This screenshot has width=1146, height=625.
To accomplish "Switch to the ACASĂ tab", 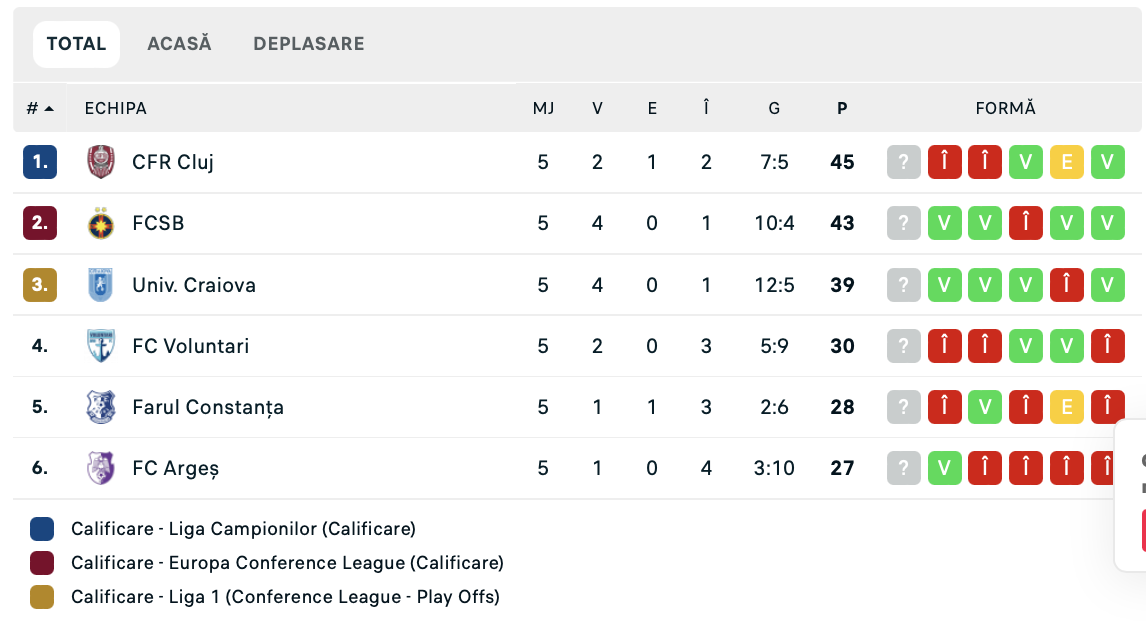I will pos(179,44).
